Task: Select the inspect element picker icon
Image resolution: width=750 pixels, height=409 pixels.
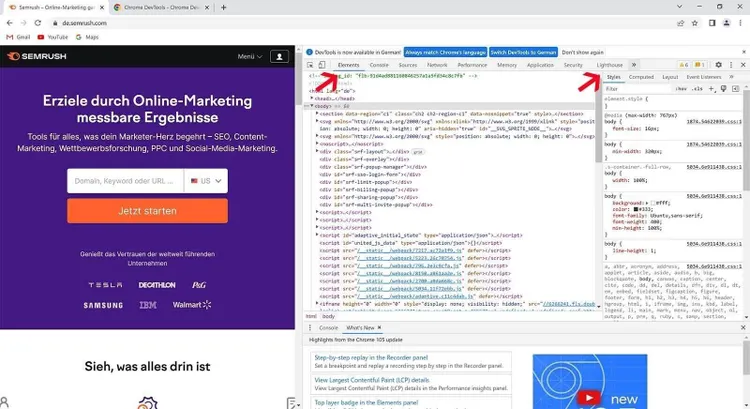Action: (x=310, y=65)
